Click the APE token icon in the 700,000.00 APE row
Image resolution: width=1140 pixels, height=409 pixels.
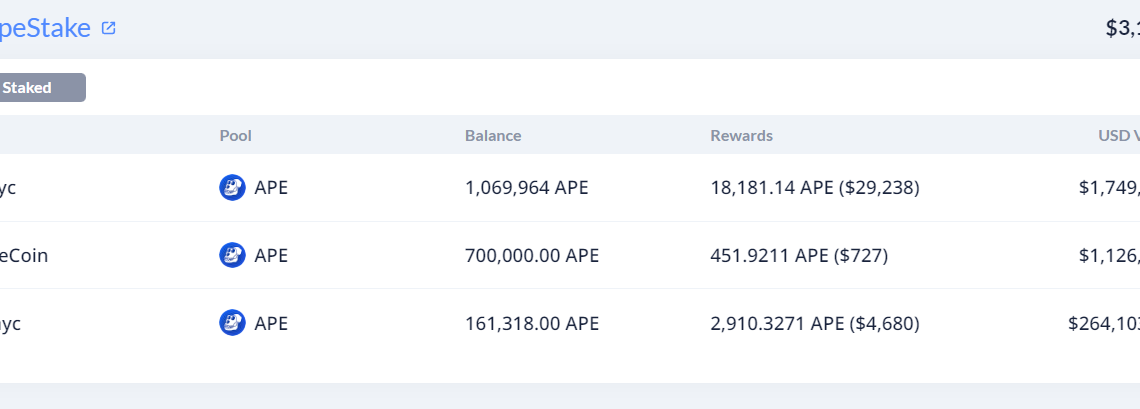pyautogui.click(x=232, y=255)
